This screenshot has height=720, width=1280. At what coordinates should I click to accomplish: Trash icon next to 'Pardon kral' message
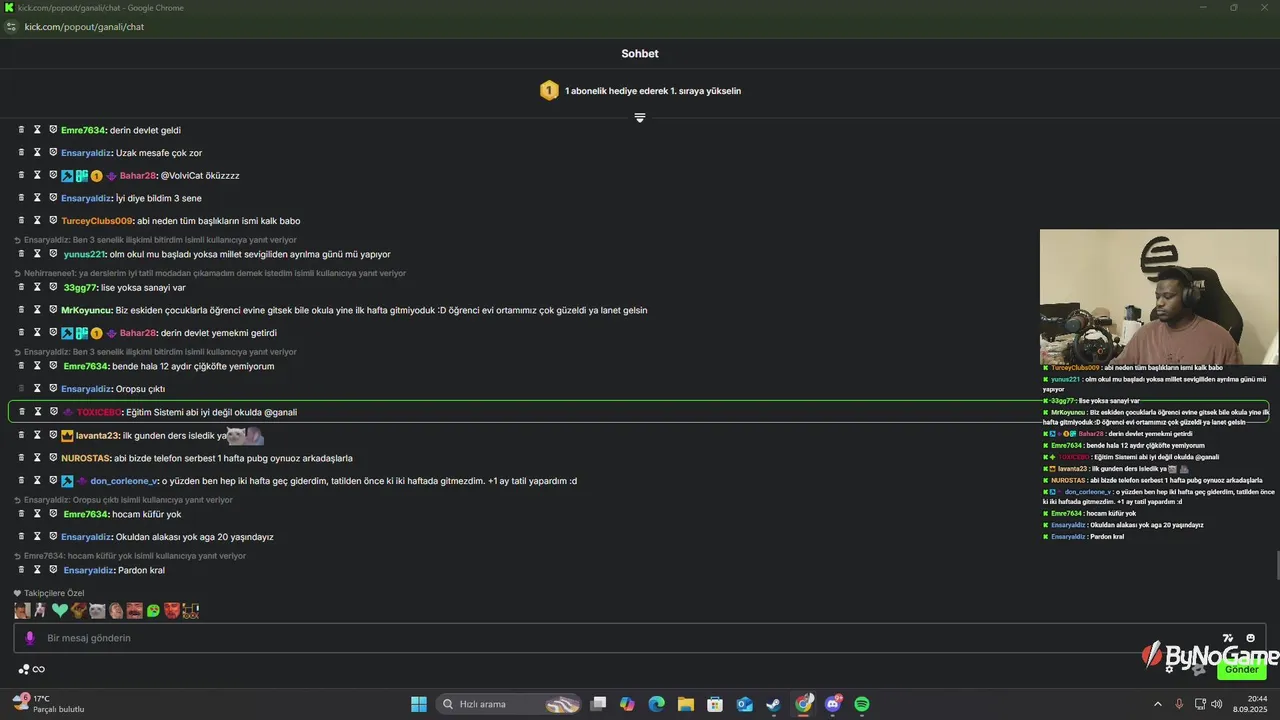pos(21,570)
